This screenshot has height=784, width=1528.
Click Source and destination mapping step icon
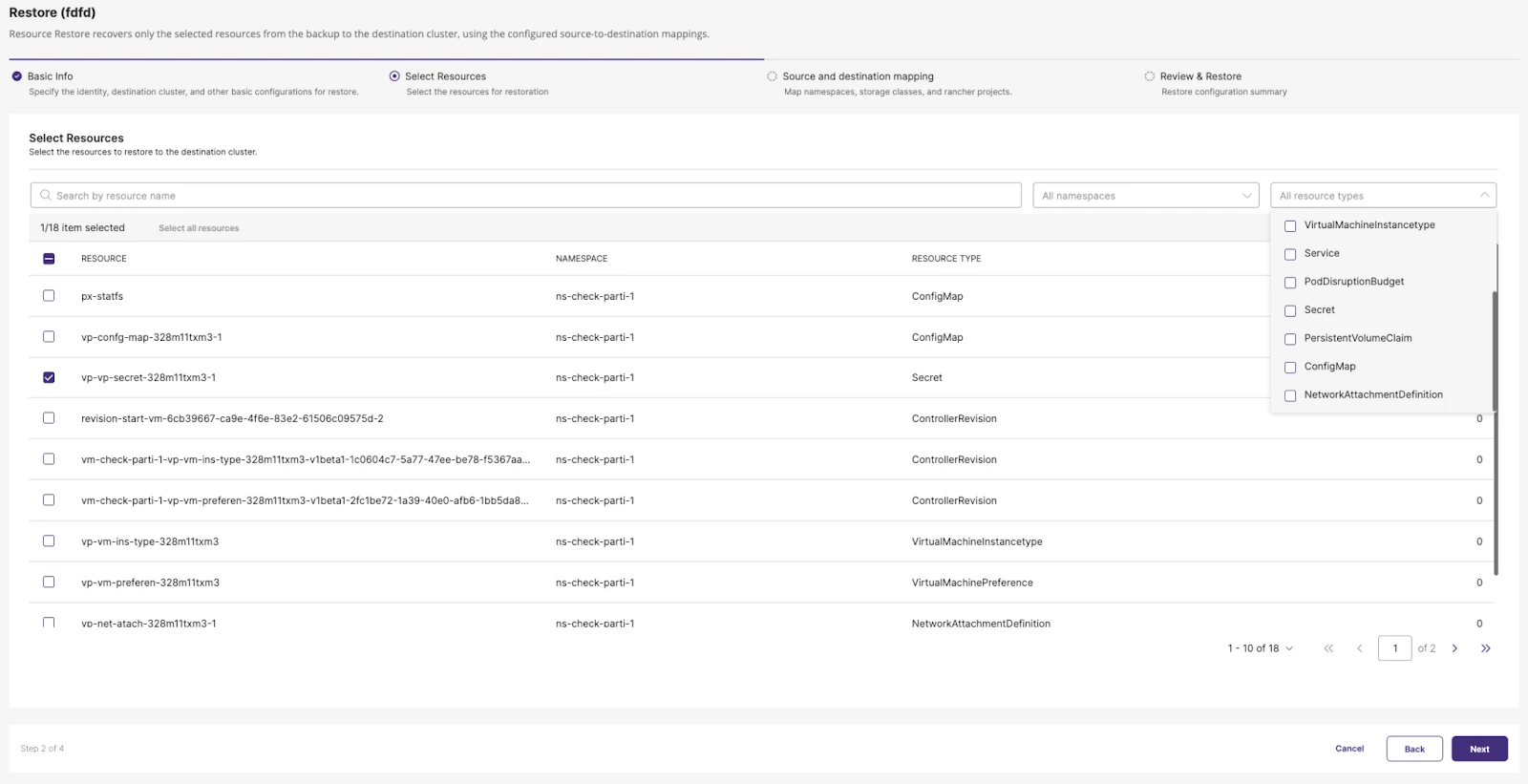[x=772, y=76]
